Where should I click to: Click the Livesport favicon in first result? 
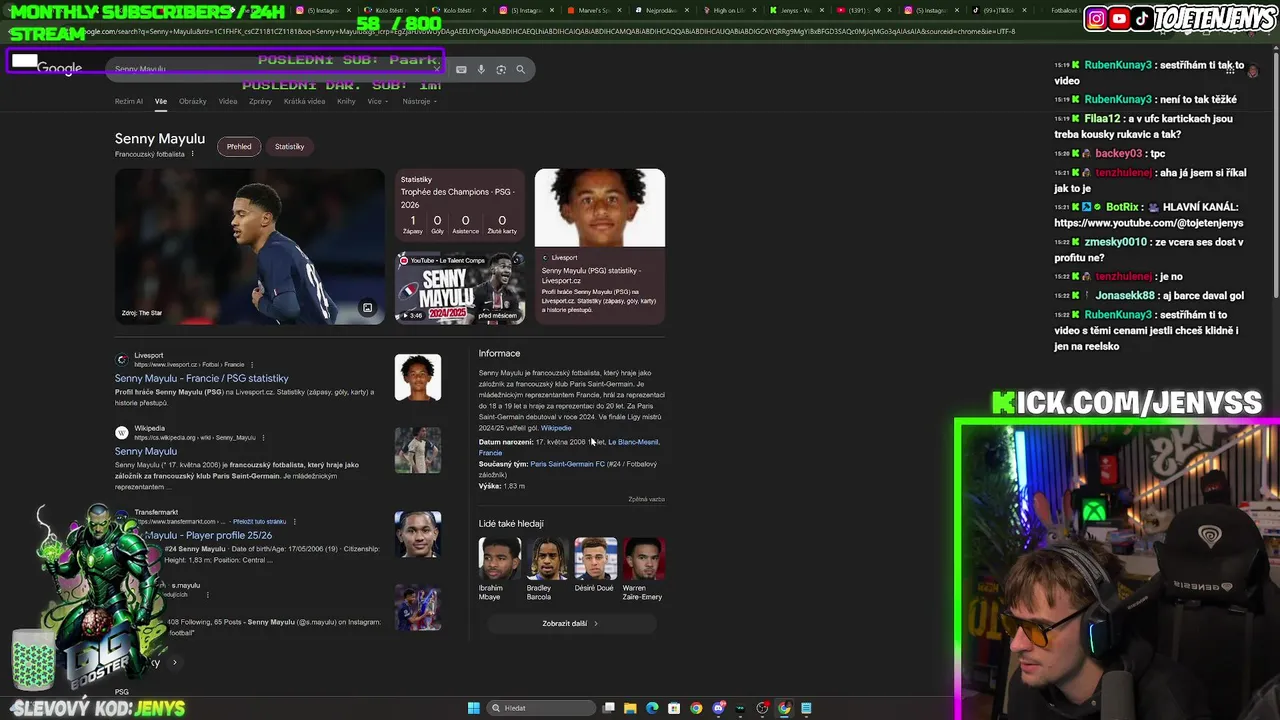tap(122, 360)
